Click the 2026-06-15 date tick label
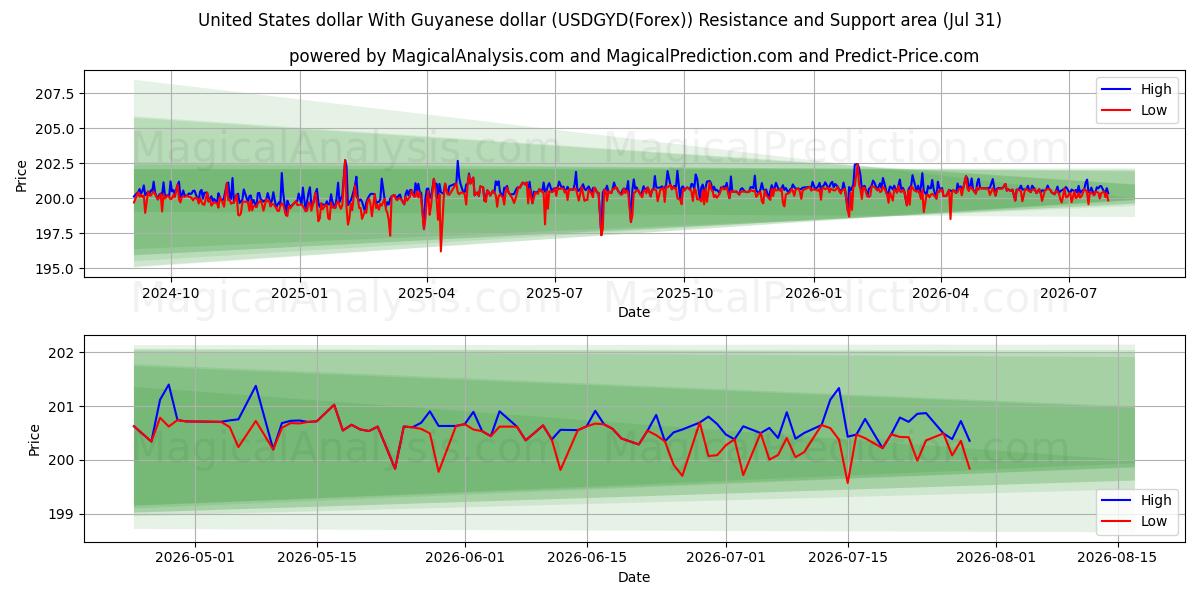 (588, 559)
